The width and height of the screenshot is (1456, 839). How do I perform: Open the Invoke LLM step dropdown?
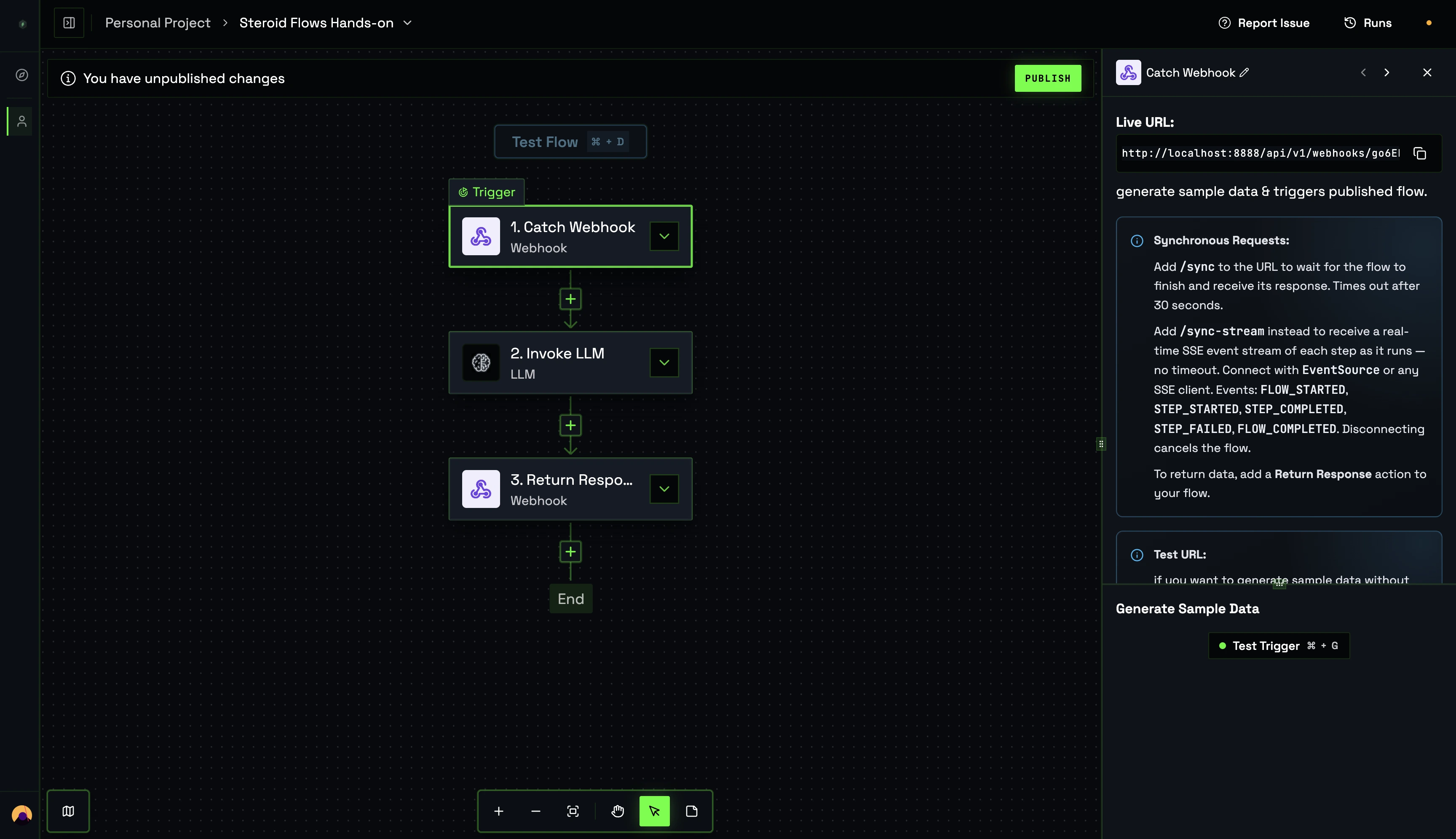click(664, 363)
